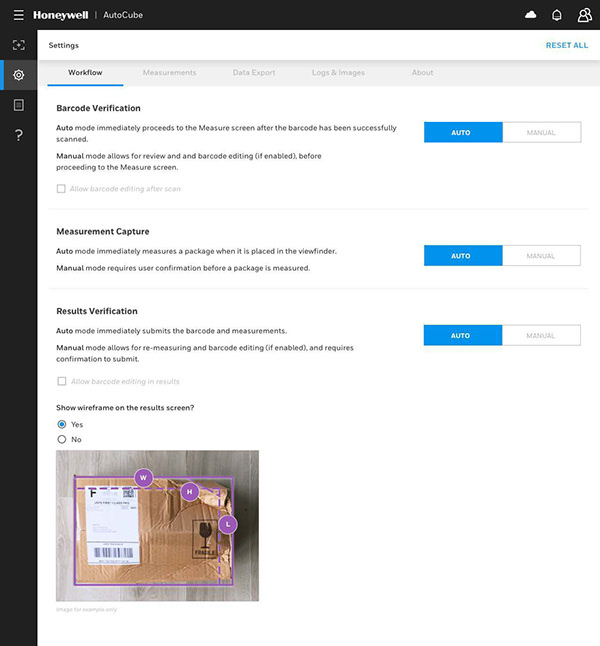Set Results Verification to AUTO
600x646 pixels.
click(463, 335)
